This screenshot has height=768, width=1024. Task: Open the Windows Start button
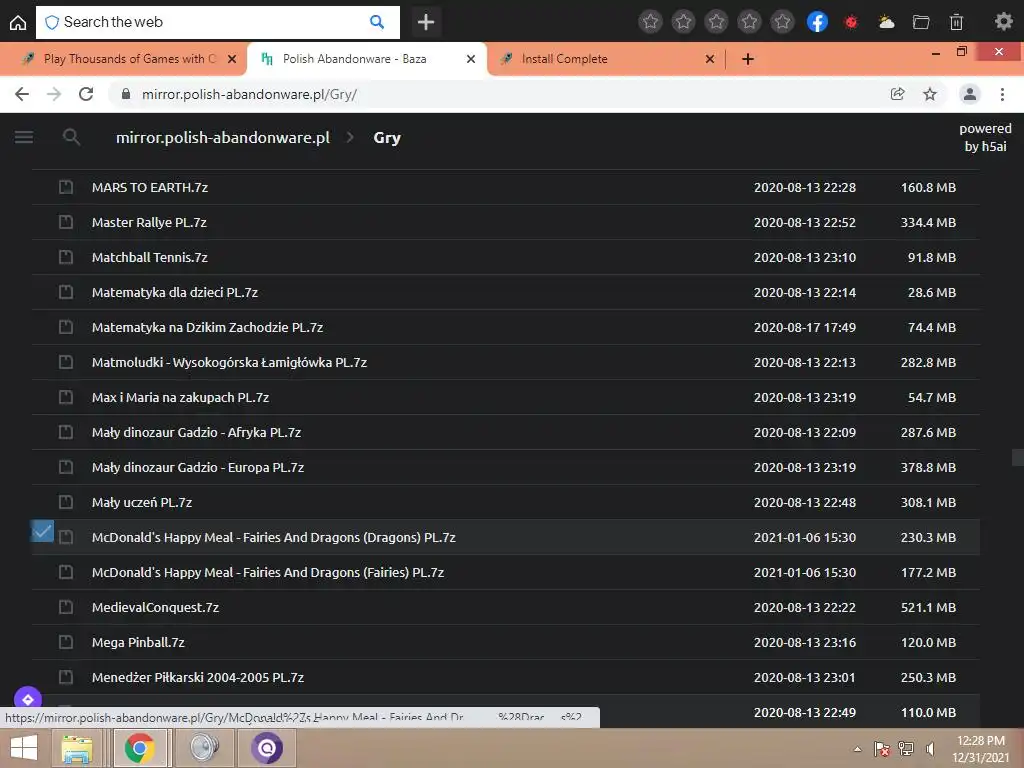(x=24, y=748)
